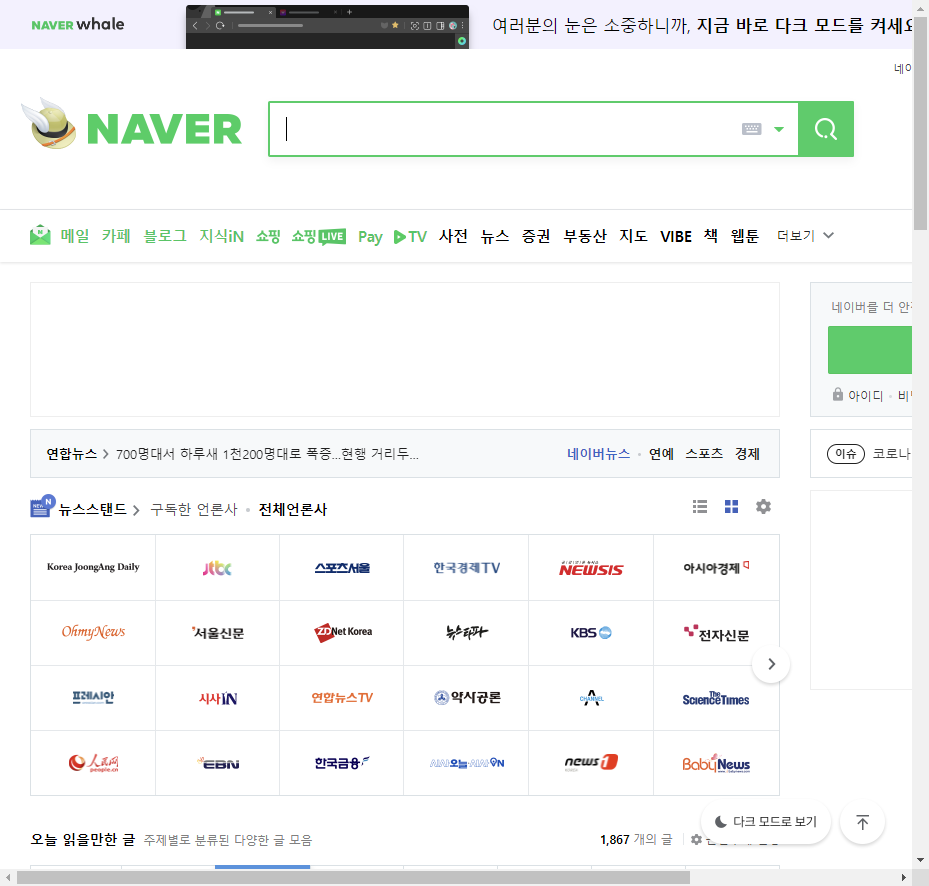Open Naver Pay menu item

(x=370, y=237)
